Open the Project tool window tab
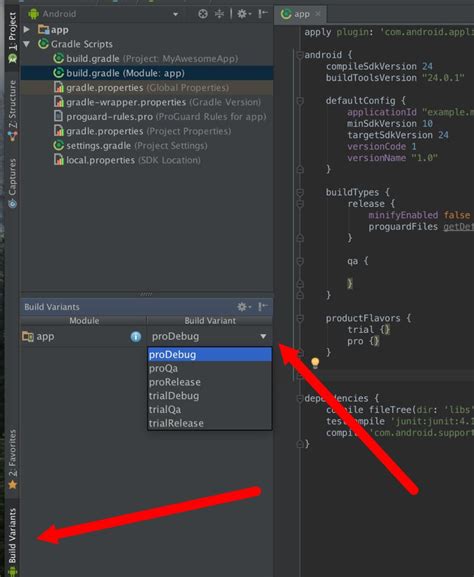Image resolution: width=474 pixels, height=577 pixels. tap(12, 37)
